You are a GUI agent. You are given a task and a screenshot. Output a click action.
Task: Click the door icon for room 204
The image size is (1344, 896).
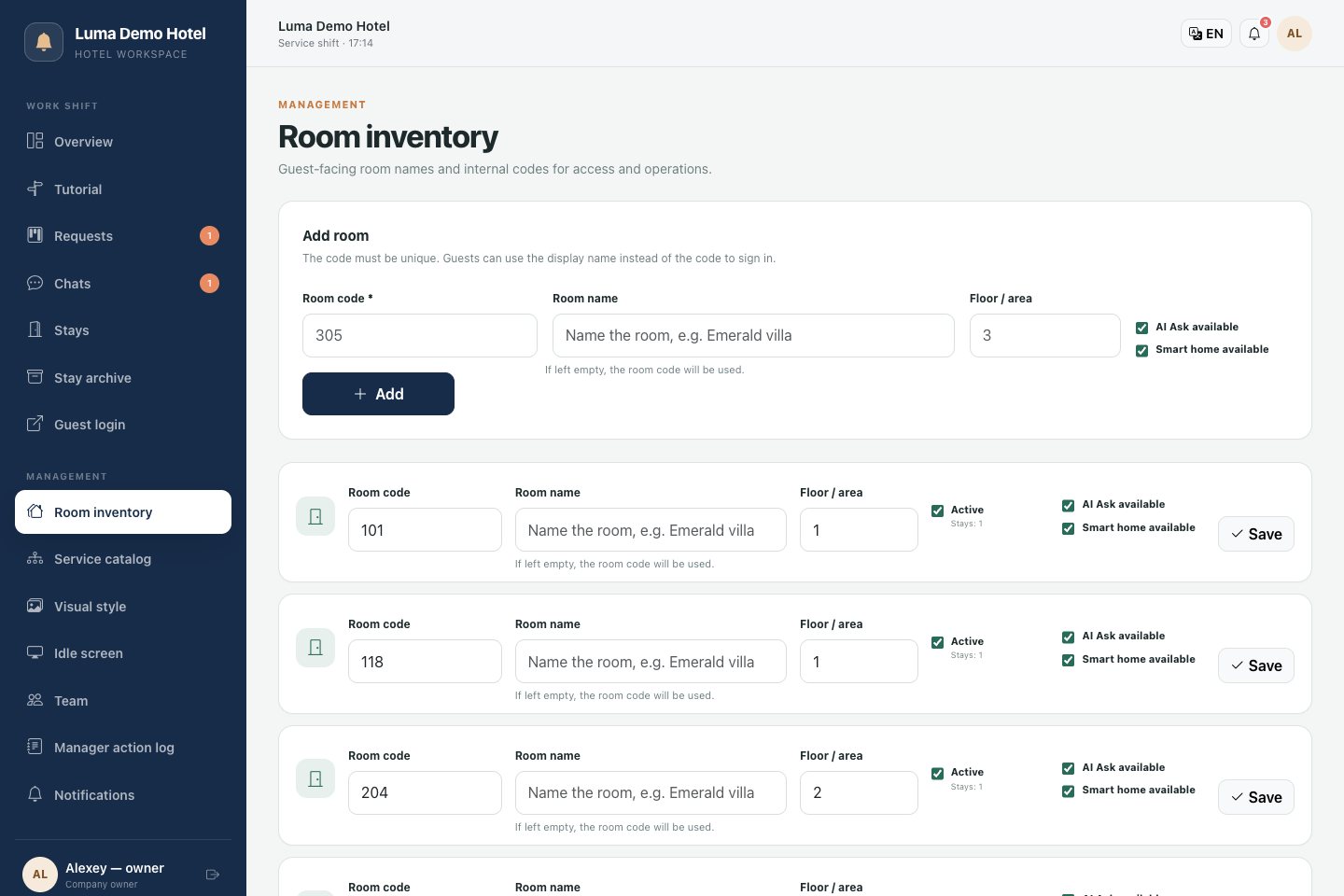[x=315, y=778]
